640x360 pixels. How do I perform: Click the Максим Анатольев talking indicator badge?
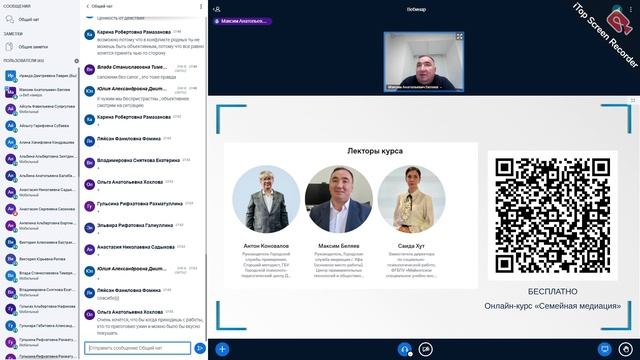pyautogui.click(x=242, y=21)
